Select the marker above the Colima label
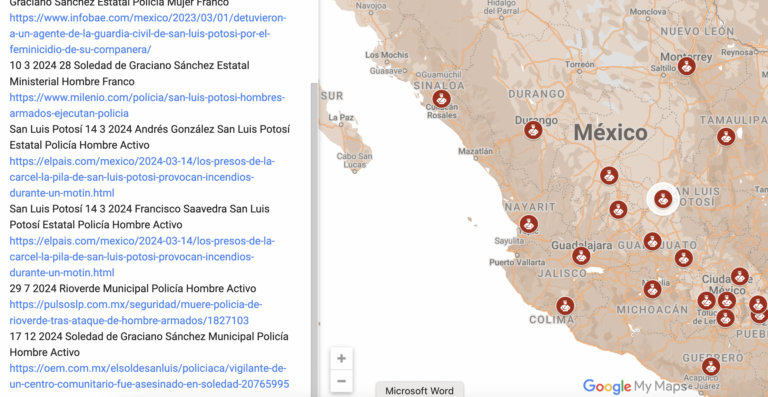 click(x=565, y=306)
